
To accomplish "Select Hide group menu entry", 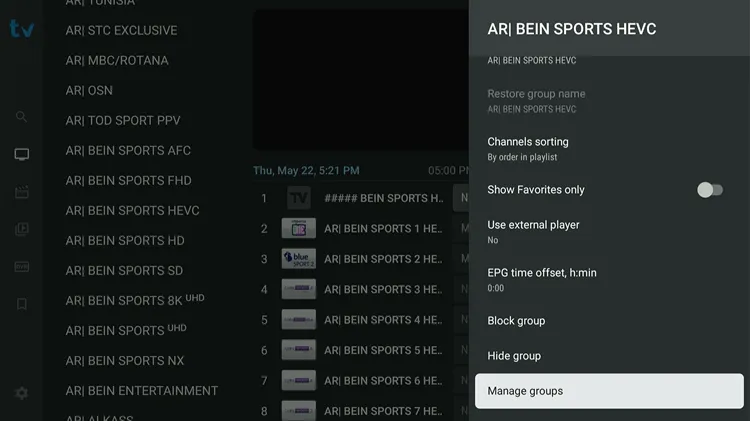I will [609, 356].
